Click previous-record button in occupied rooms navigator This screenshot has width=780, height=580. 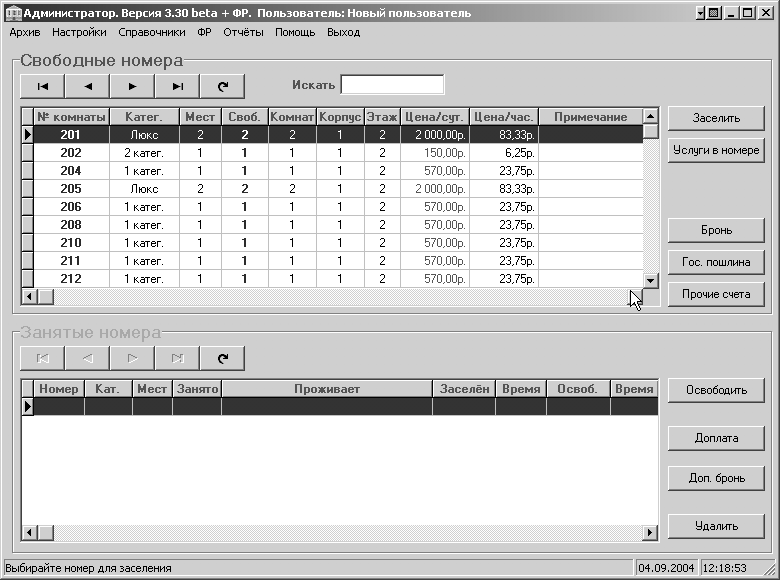[x=87, y=358]
